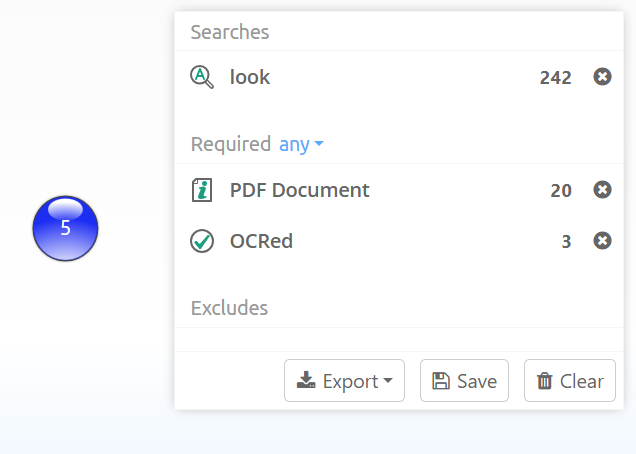The width and height of the screenshot is (636, 454).
Task: Open the "any" dropdown next to Required
Action: pyautogui.click(x=301, y=144)
